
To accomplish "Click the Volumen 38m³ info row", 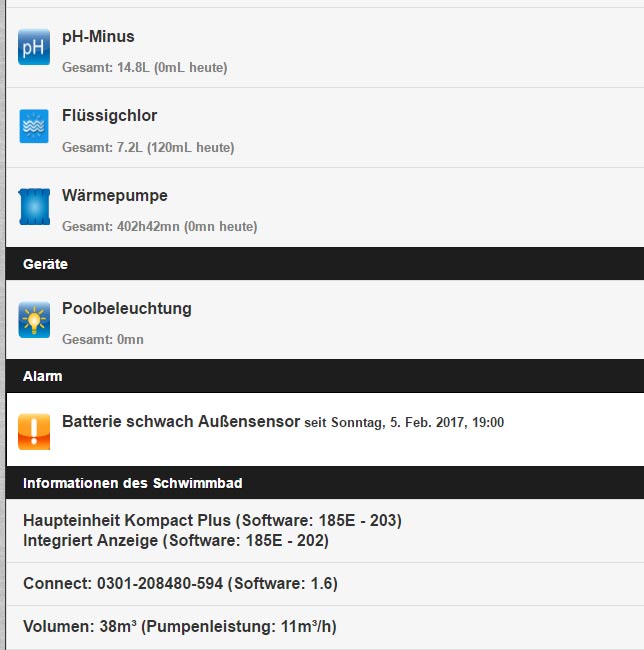I will [x=325, y=627].
